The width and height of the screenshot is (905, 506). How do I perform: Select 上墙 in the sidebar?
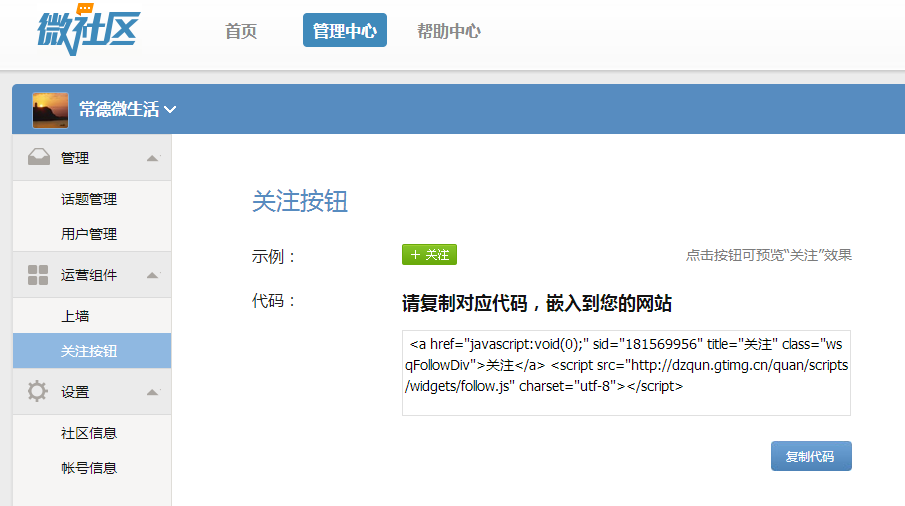(75, 316)
